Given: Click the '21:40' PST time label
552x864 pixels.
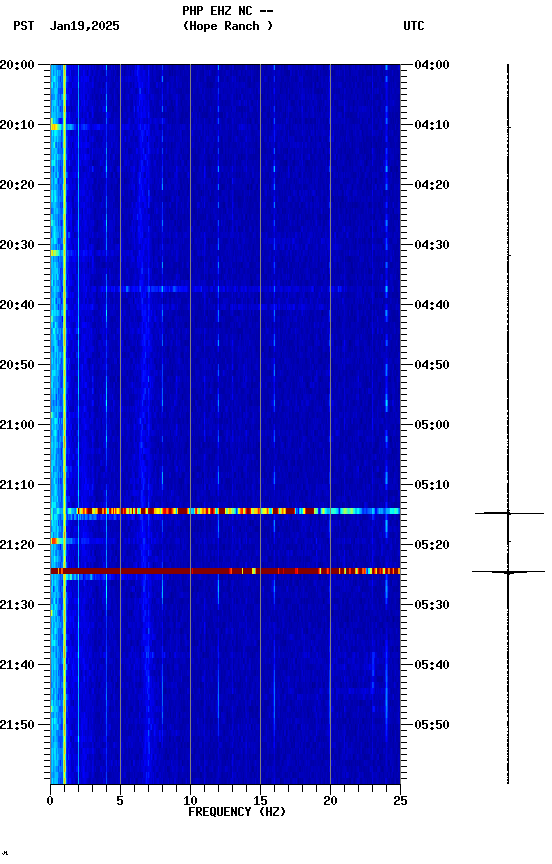Looking at the screenshot, I should 17,665.
